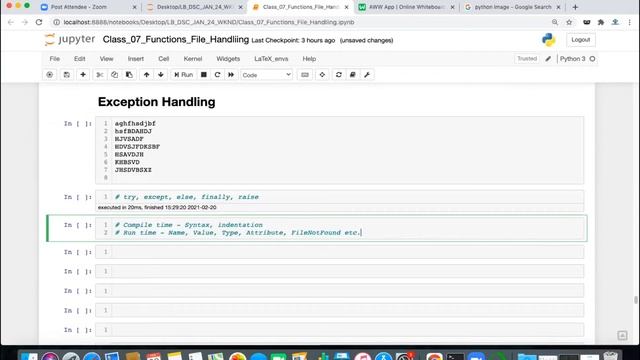Screen dimensions: 640x360
Task: Click the Trusted notebook indicator
Action: [x=527, y=59]
